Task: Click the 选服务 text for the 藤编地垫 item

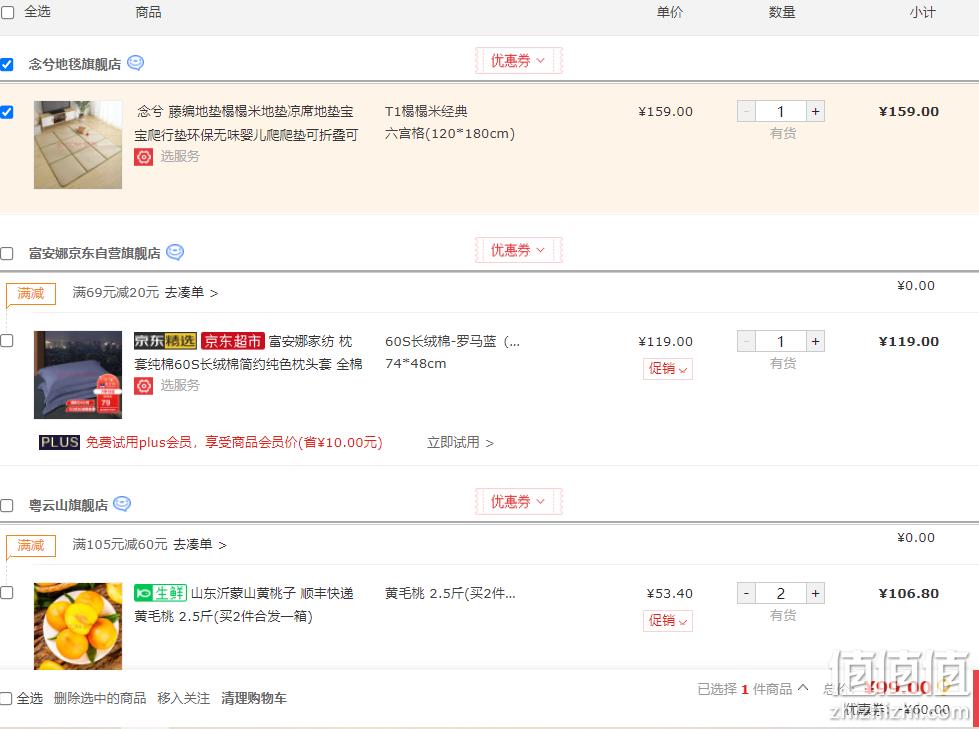Action: (180, 156)
